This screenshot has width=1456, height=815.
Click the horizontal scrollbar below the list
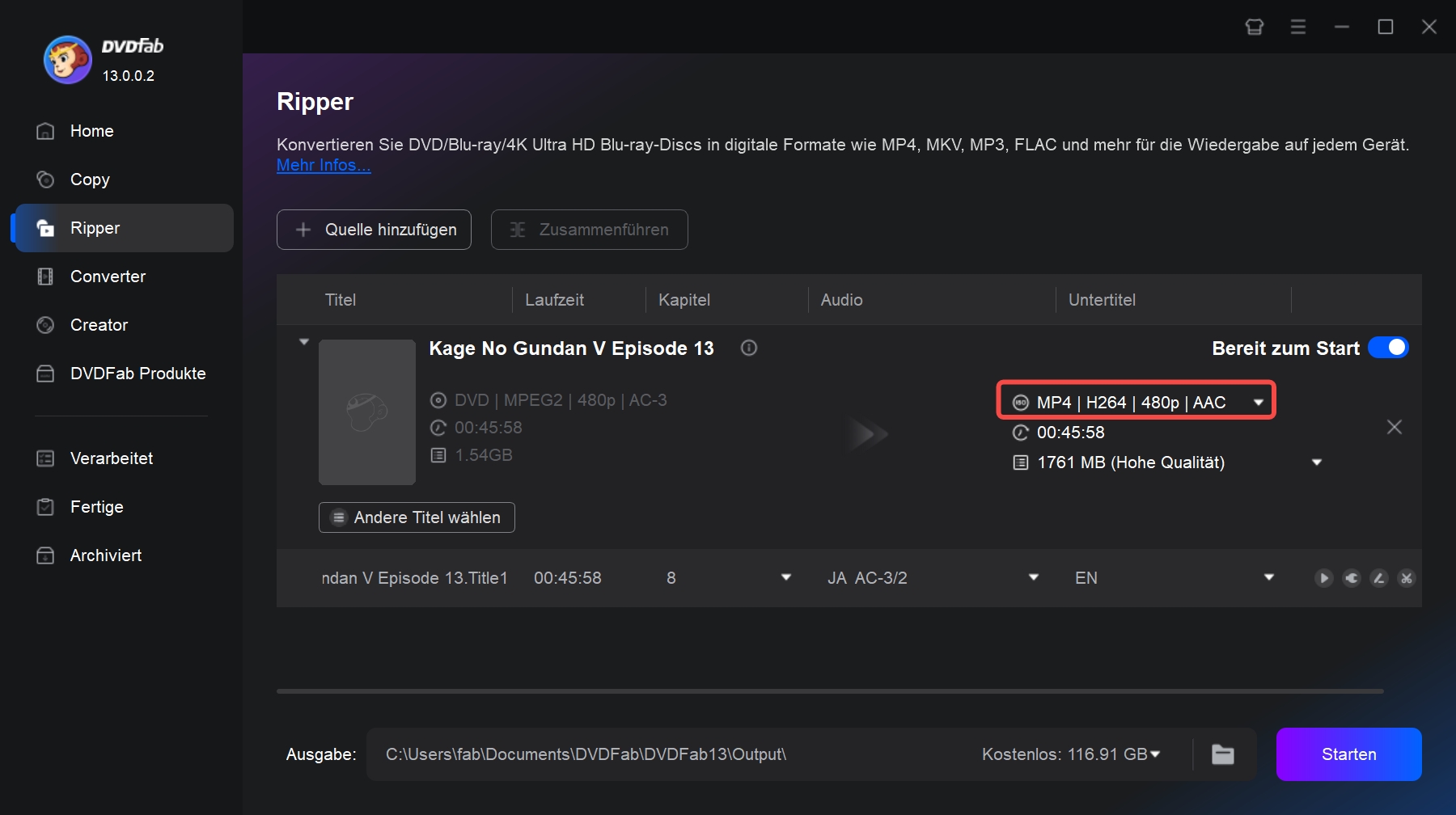pyautogui.click(x=830, y=691)
